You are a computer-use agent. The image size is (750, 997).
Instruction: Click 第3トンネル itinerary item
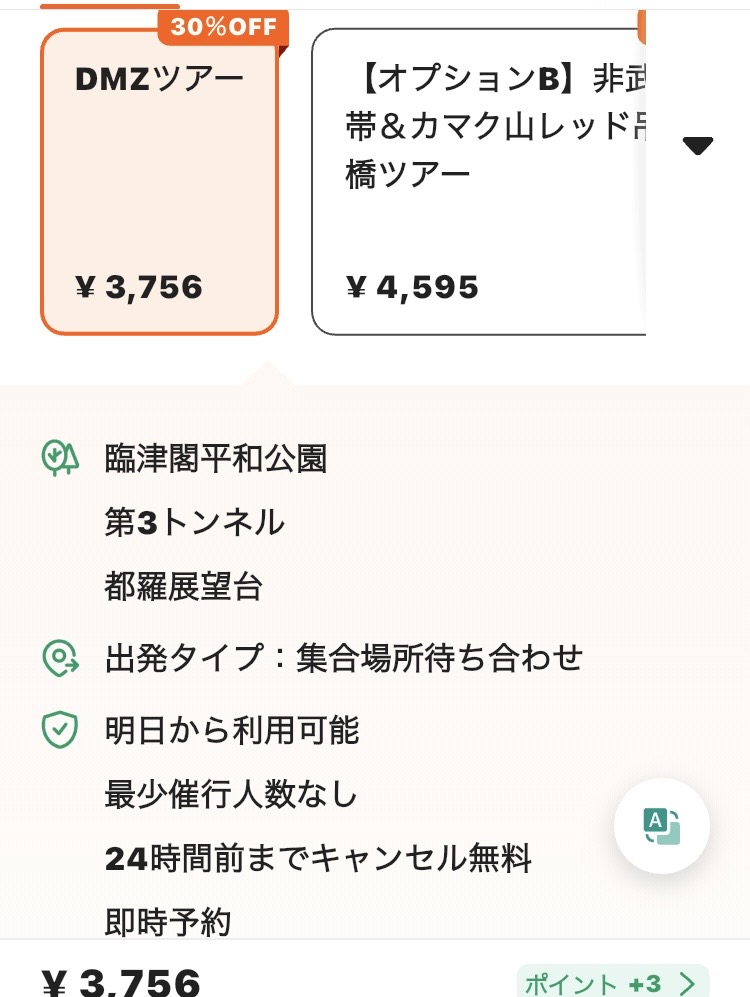(x=194, y=523)
